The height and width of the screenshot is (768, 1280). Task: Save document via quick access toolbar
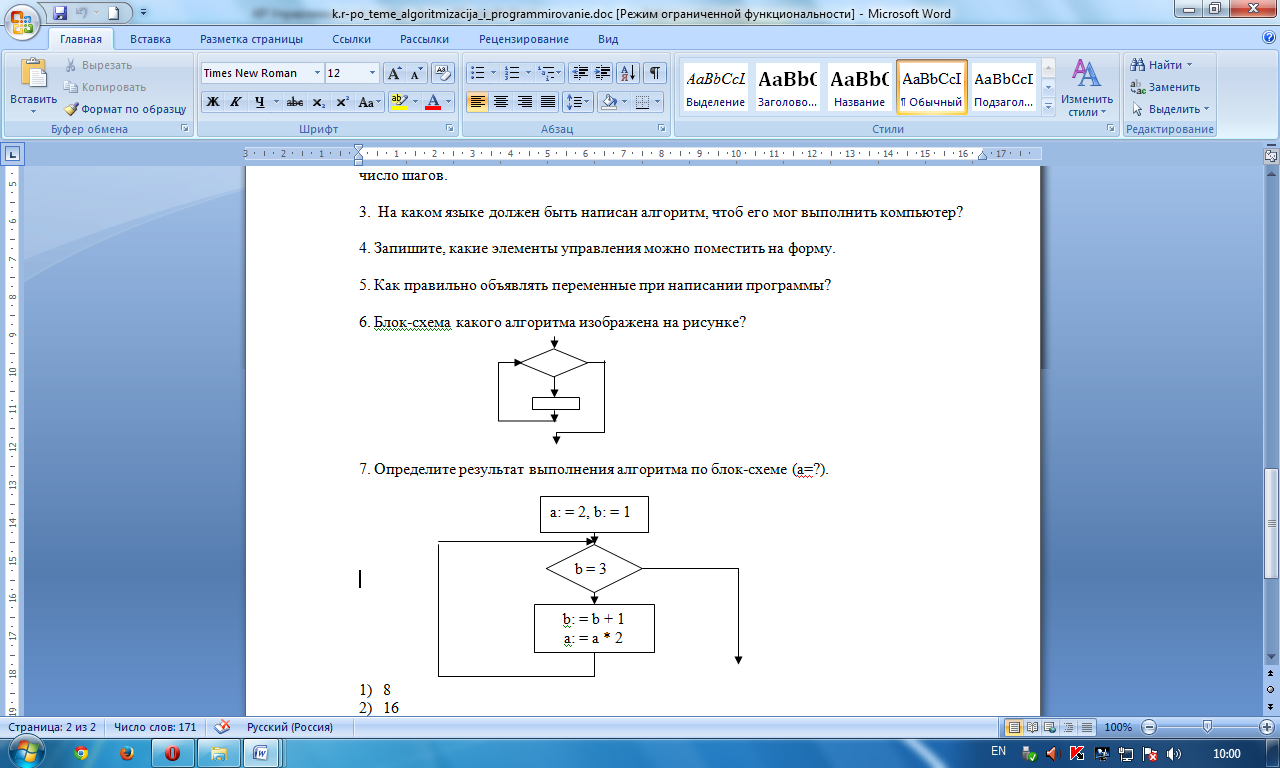[x=60, y=13]
